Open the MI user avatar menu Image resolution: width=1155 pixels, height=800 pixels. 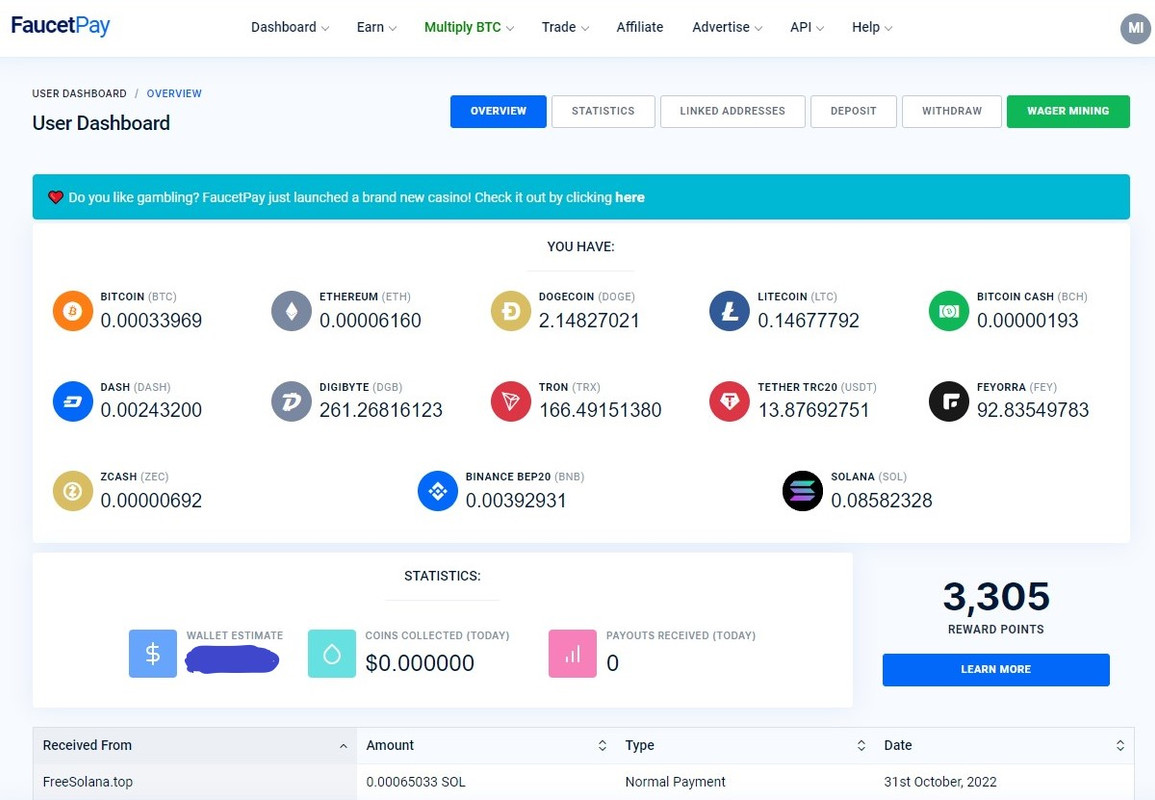click(1135, 28)
